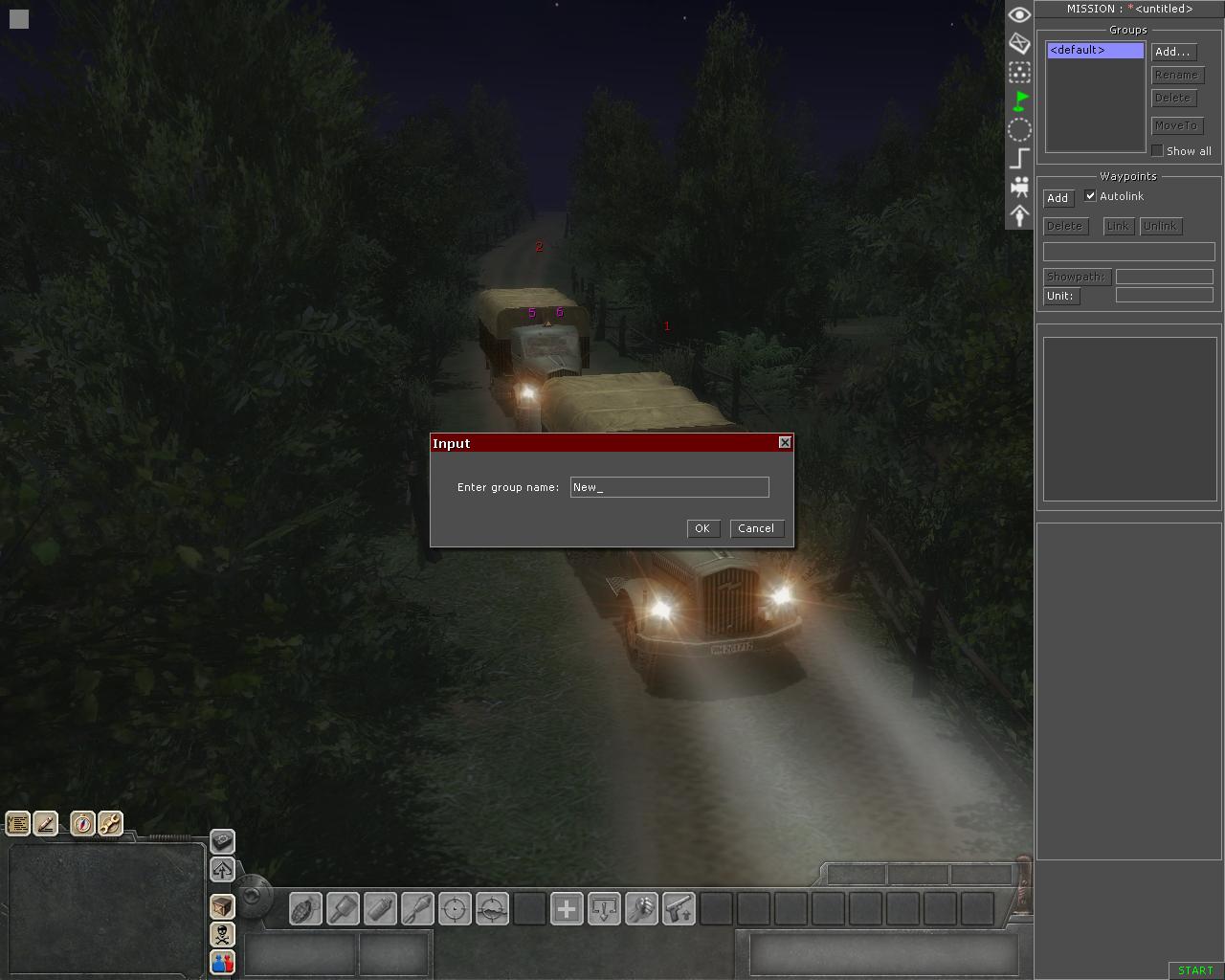Close the Input dialog with X

[785, 442]
